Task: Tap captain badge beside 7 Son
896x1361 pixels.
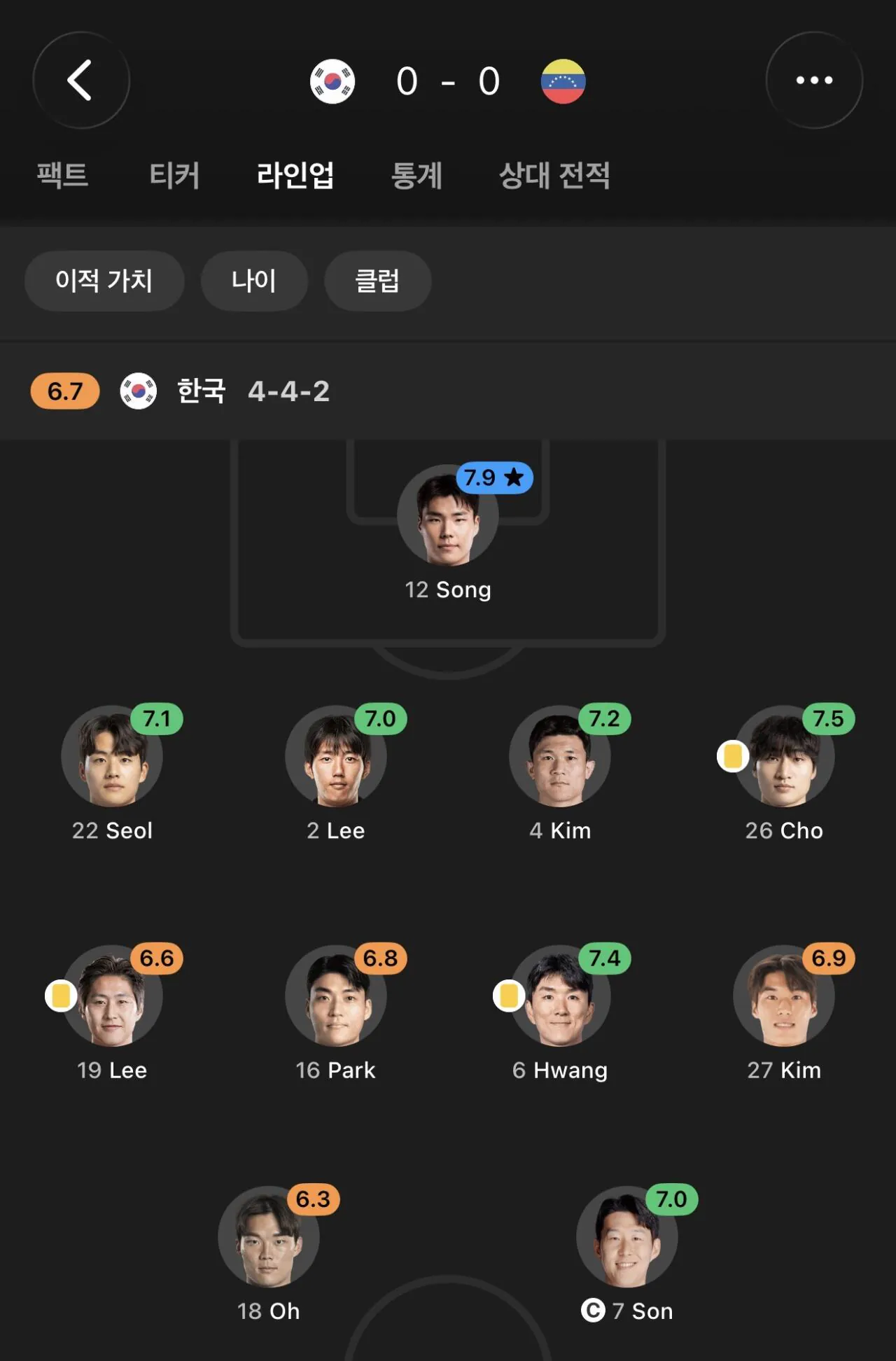Action: tap(593, 1310)
